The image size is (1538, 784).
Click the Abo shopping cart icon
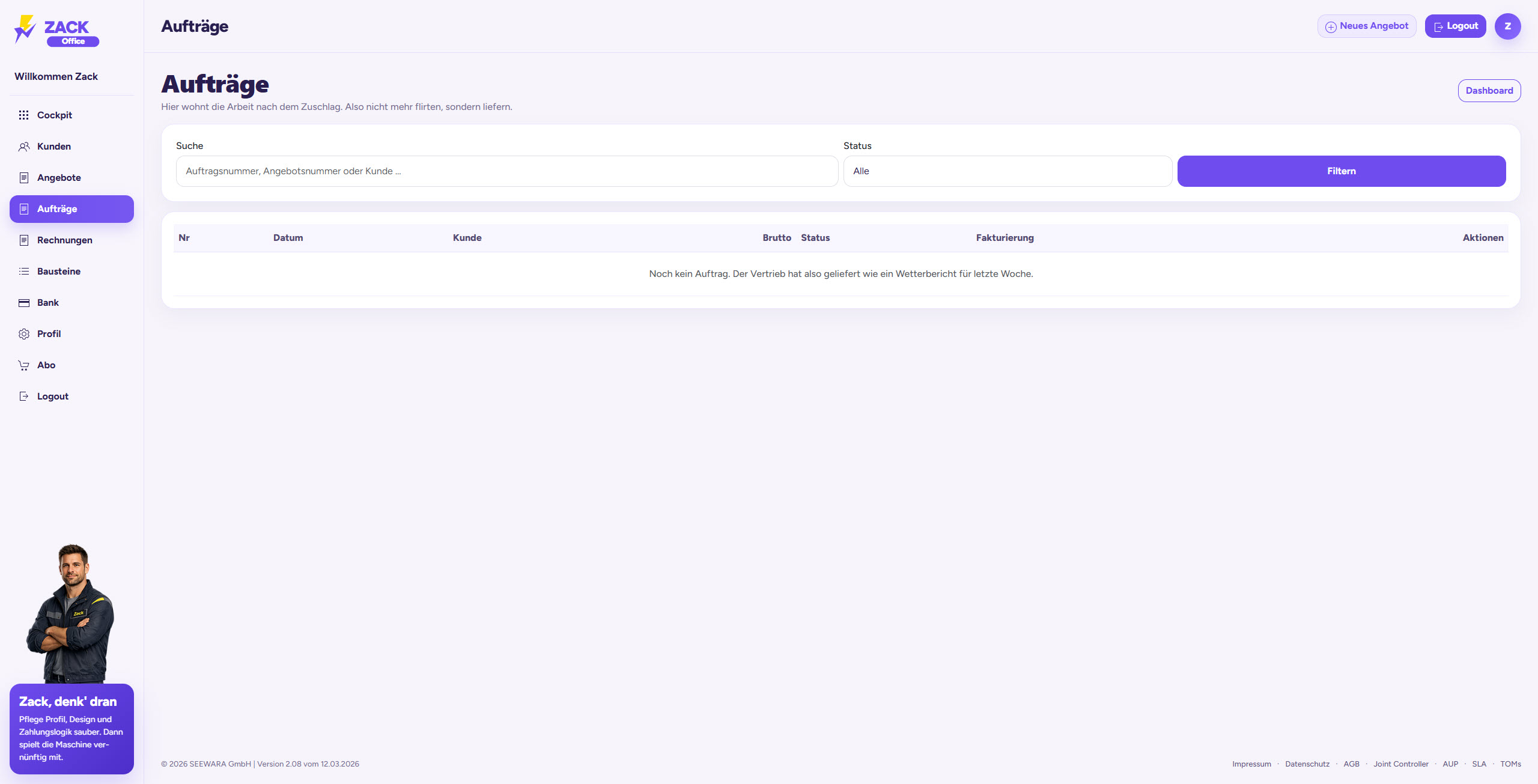click(24, 365)
